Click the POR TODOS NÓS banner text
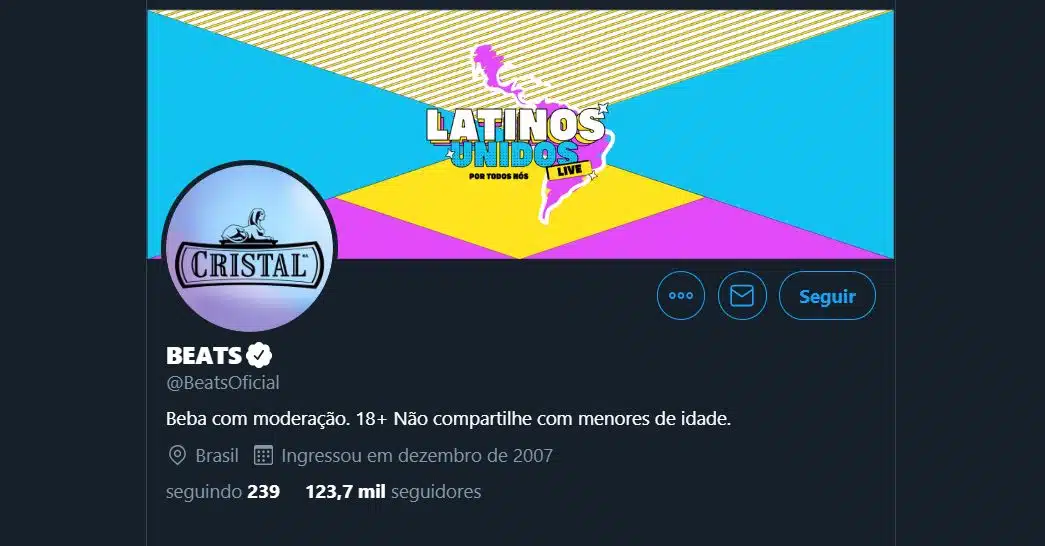Viewport: 1045px width, 546px height. pyautogui.click(x=499, y=176)
